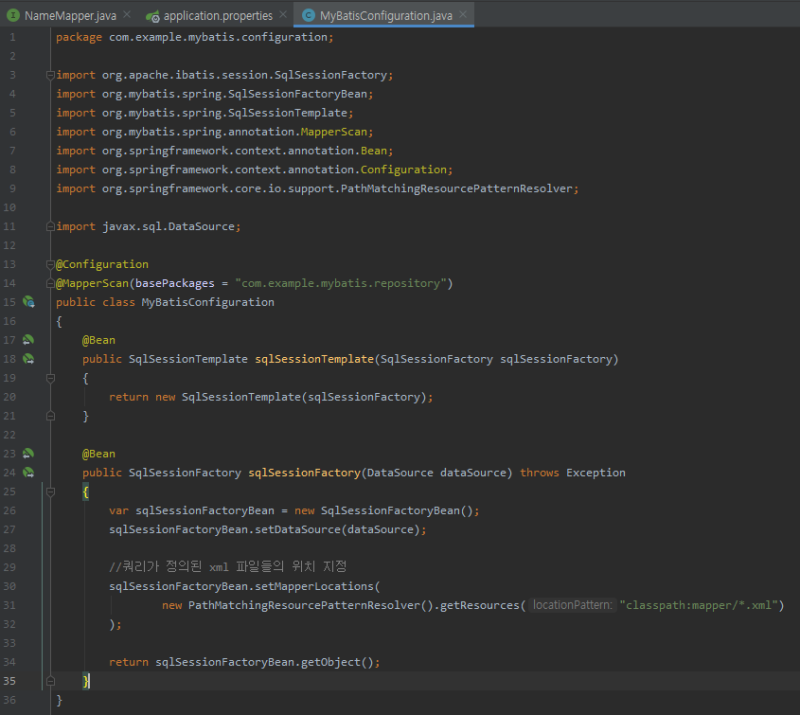Click line number 29 in the gutter
Image resolution: width=800 pixels, height=715 pixels.
pos(10,567)
